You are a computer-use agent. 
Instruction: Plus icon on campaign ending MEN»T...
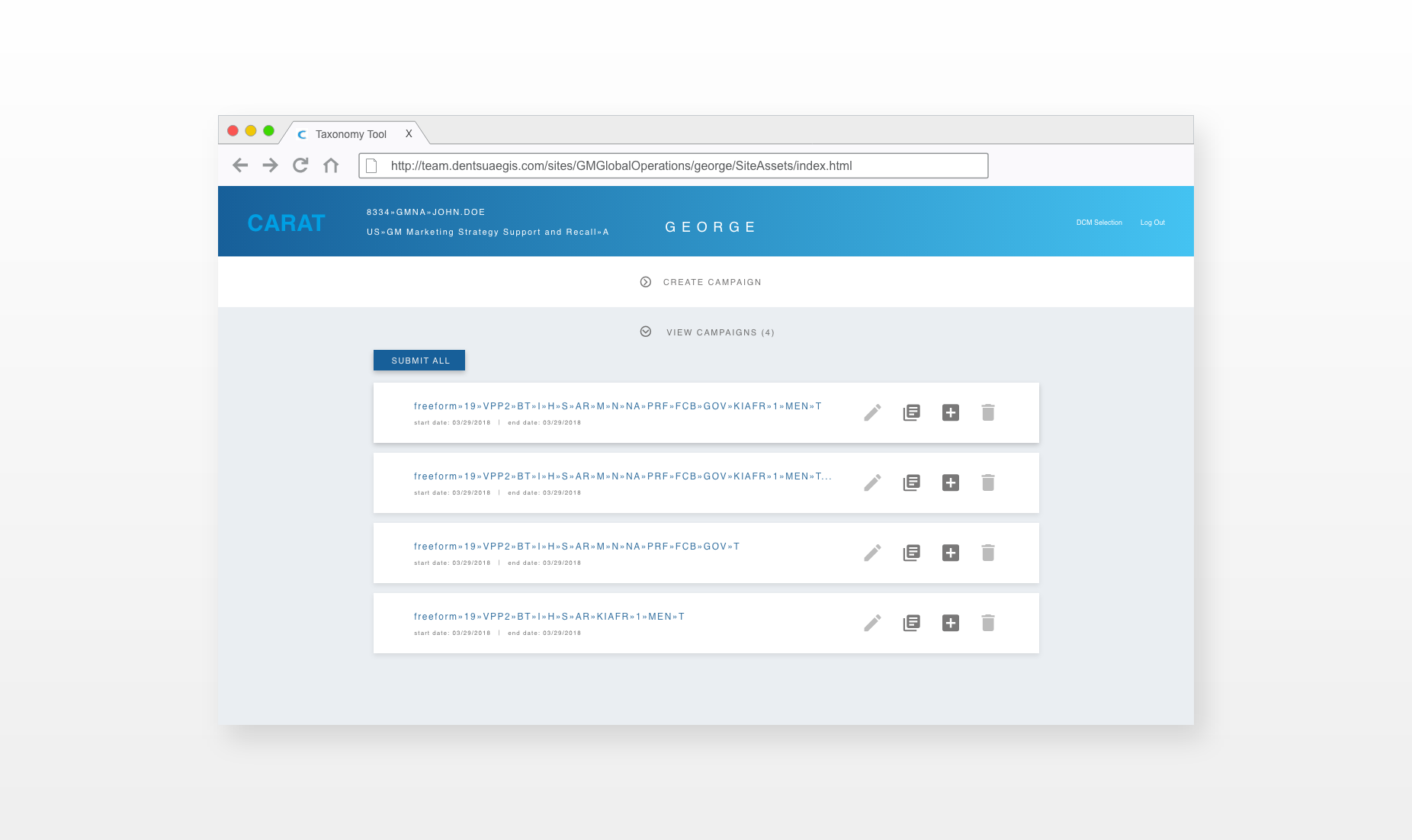[951, 483]
